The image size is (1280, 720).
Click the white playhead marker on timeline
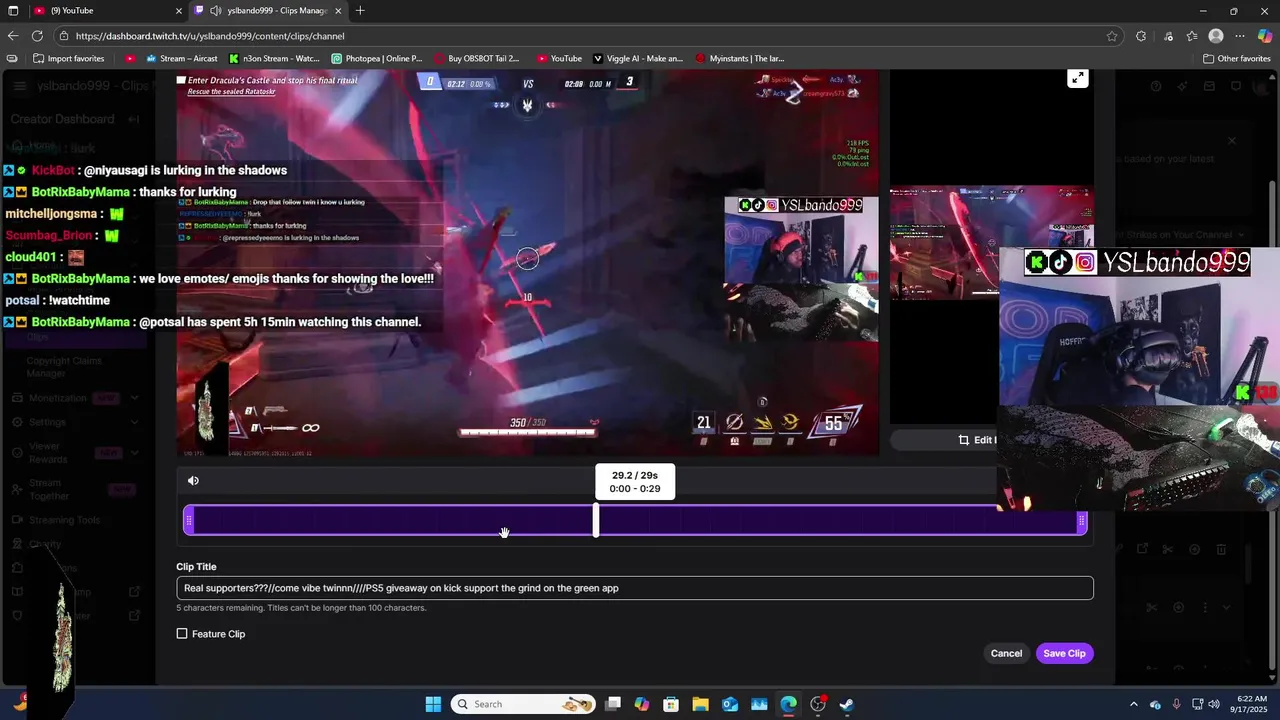pos(596,520)
